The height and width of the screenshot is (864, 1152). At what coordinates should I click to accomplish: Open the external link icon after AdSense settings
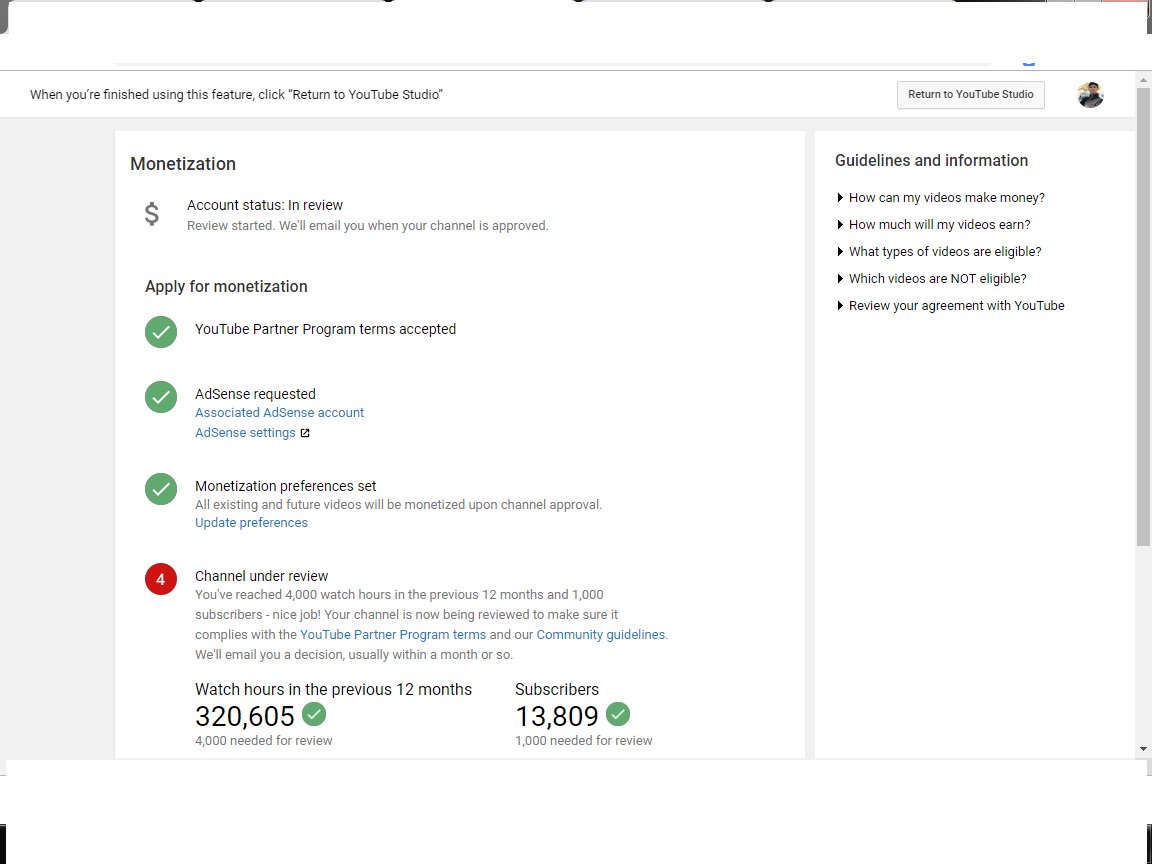[305, 433]
